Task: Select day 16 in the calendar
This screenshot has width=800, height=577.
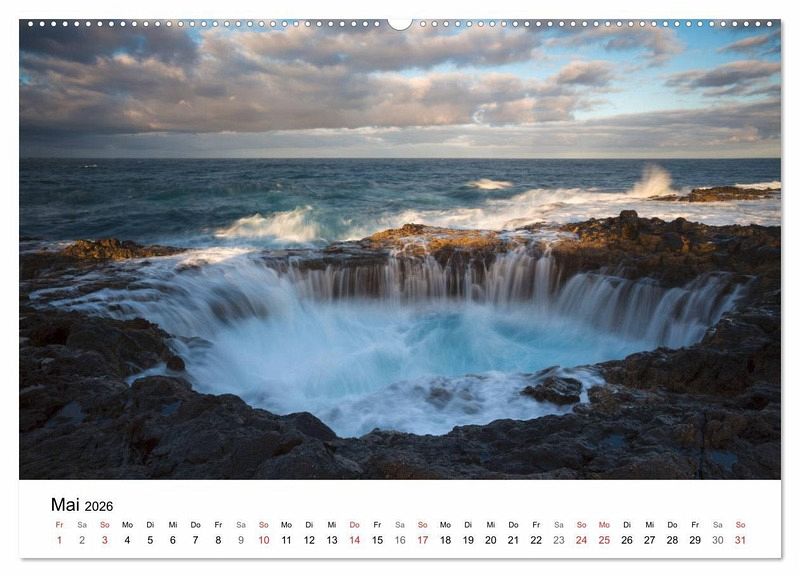Action: [x=400, y=540]
